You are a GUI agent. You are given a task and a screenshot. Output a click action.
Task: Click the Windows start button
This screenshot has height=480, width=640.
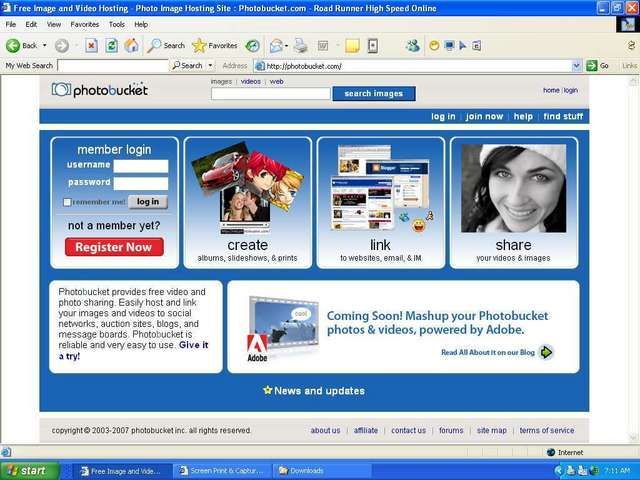click(30, 471)
